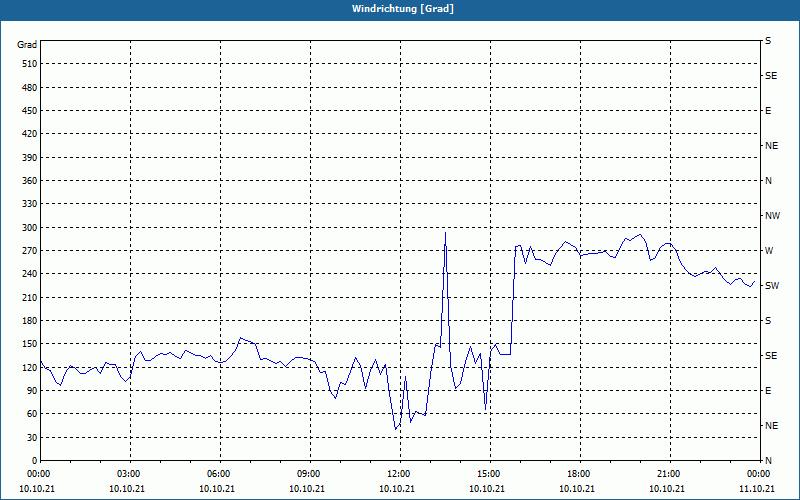This screenshot has height=500, width=800.
Task: Click the 15:00 time label
Action: point(489,474)
